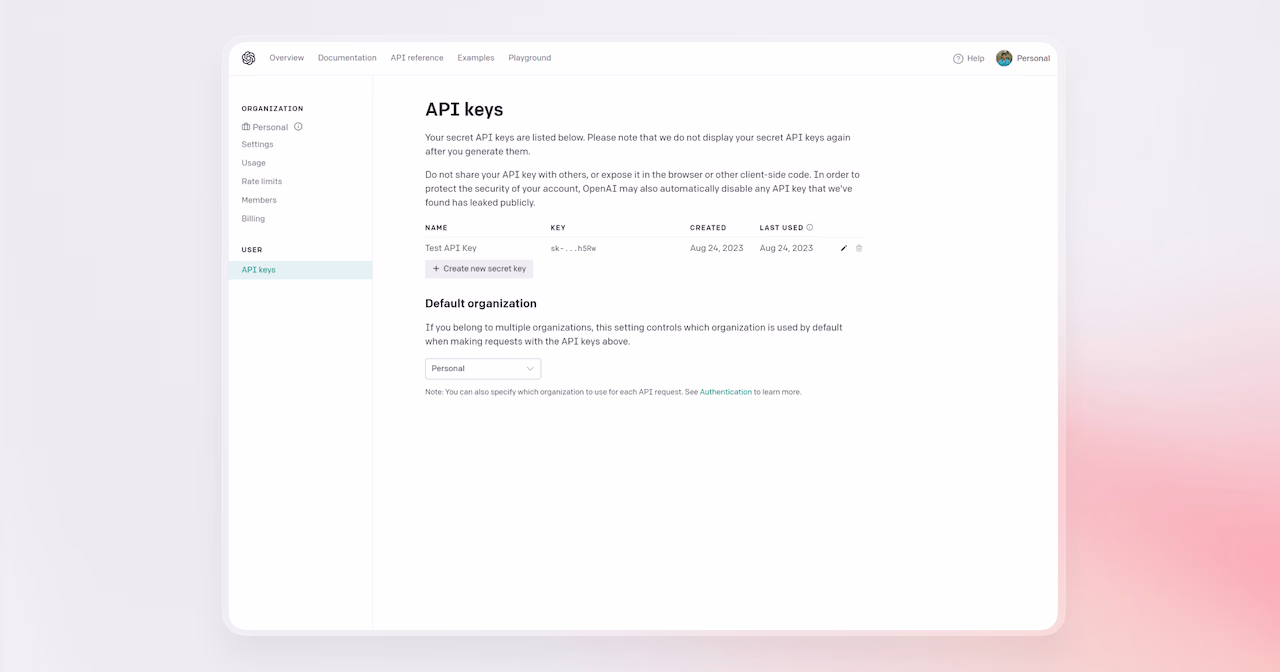The height and width of the screenshot is (672, 1280).
Task: Click the CREATED column header
Action: [708, 228]
